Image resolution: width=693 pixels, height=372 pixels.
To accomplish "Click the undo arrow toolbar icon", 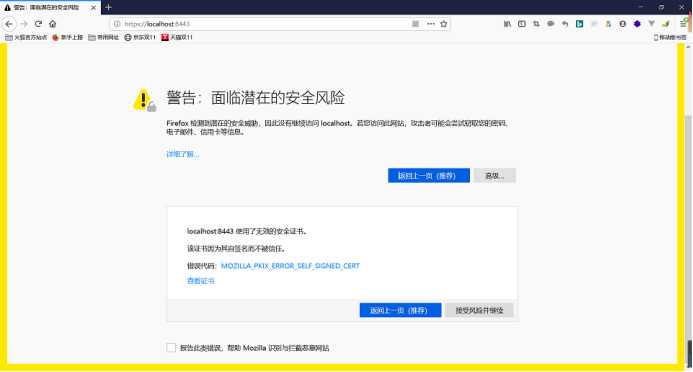I will pos(565,24).
